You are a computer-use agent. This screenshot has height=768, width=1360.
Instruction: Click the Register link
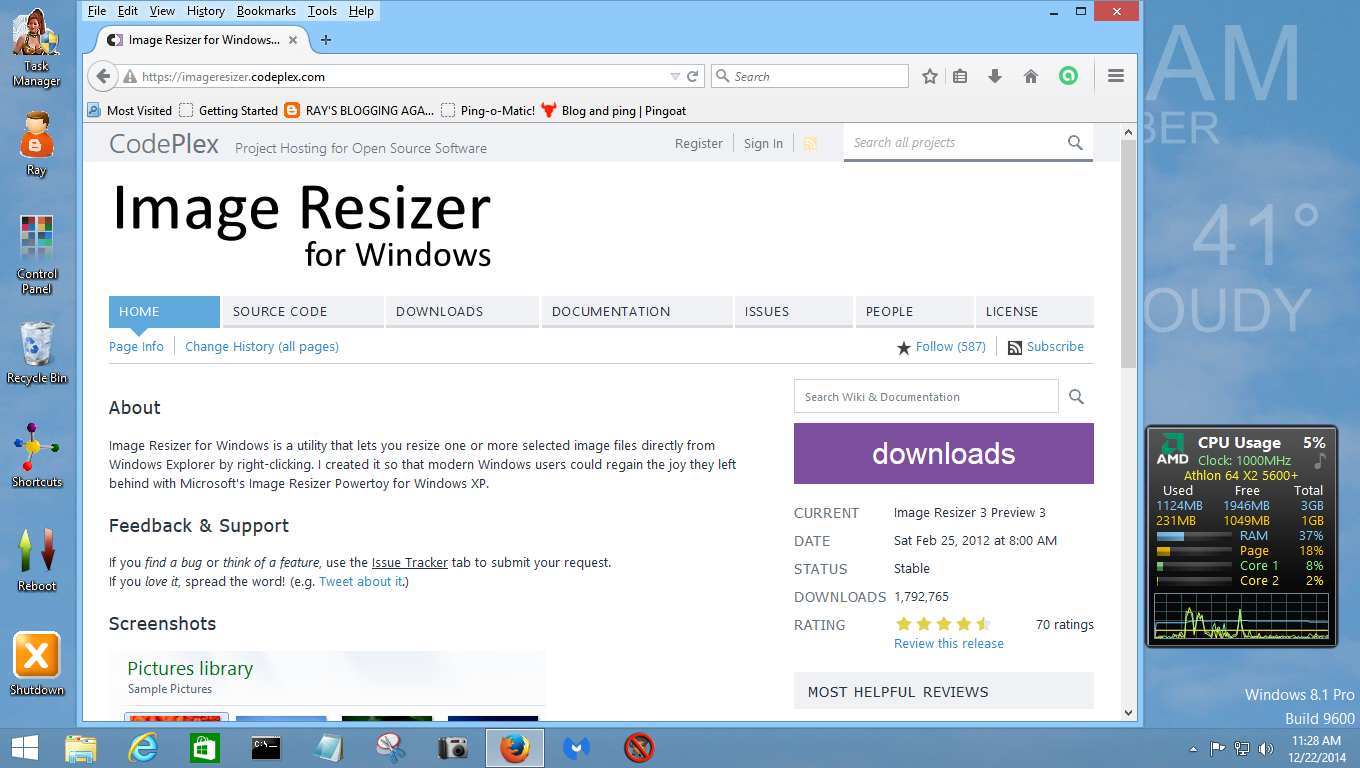(x=698, y=143)
